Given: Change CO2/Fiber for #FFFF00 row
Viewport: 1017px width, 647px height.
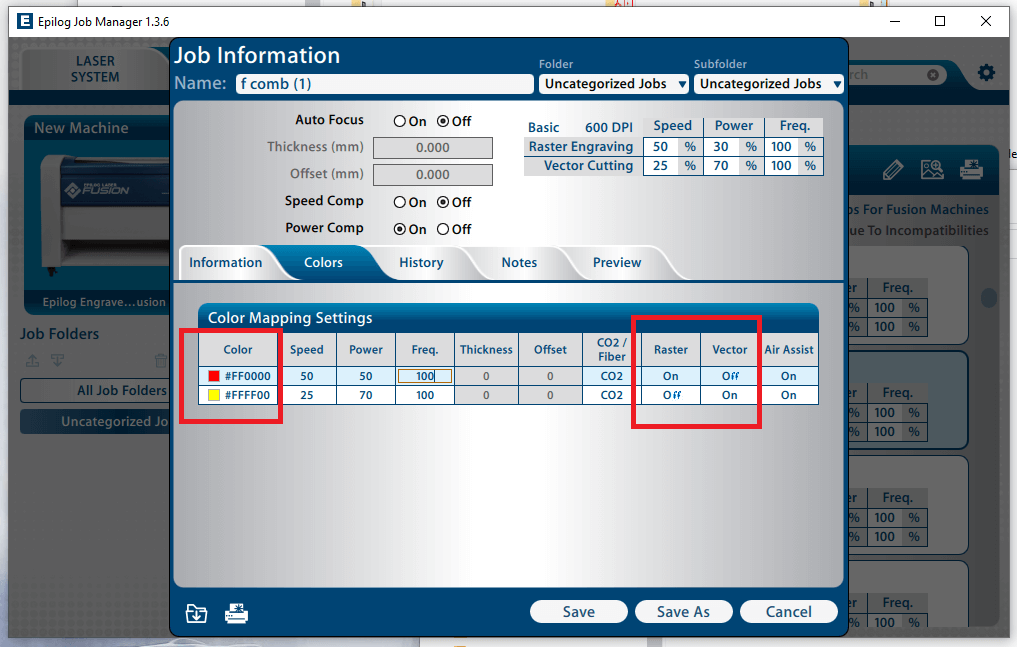Looking at the screenshot, I should click(x=611, y=395).
